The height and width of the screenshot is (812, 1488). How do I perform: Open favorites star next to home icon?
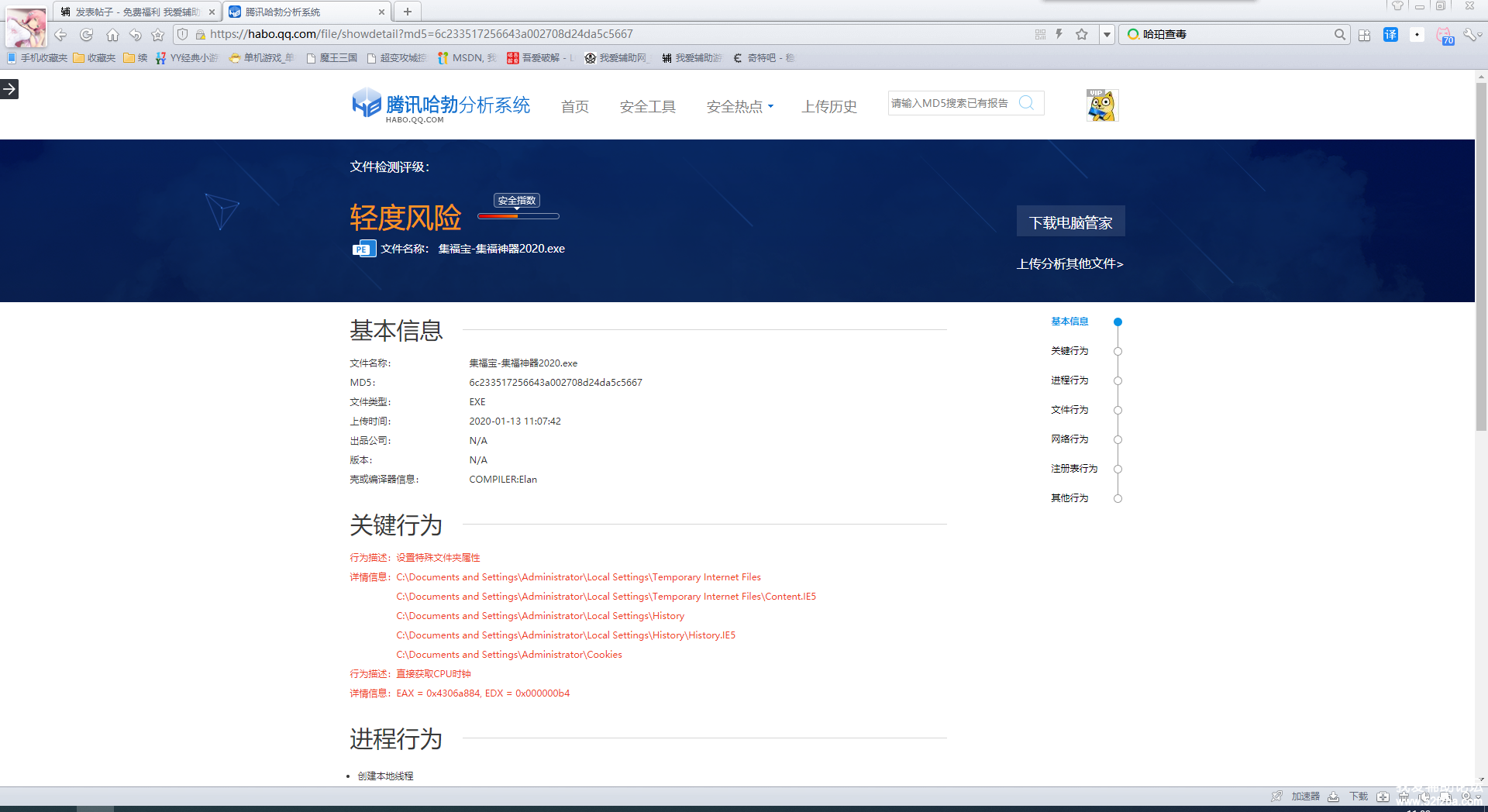click(158, 35)
